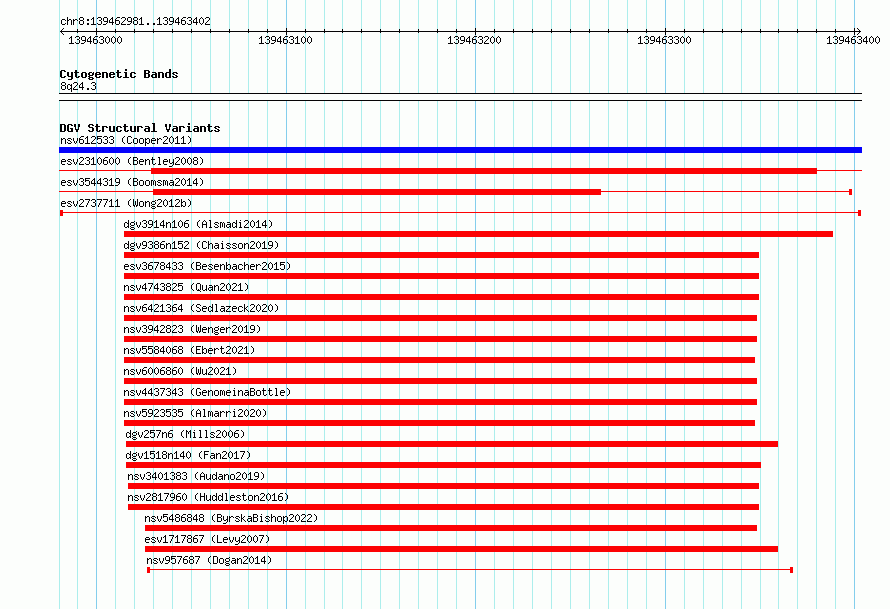The height and width of the screenshot is (609, 890).
Task: Select the blue nsv612533 variant bar
Action: point(460,150)
